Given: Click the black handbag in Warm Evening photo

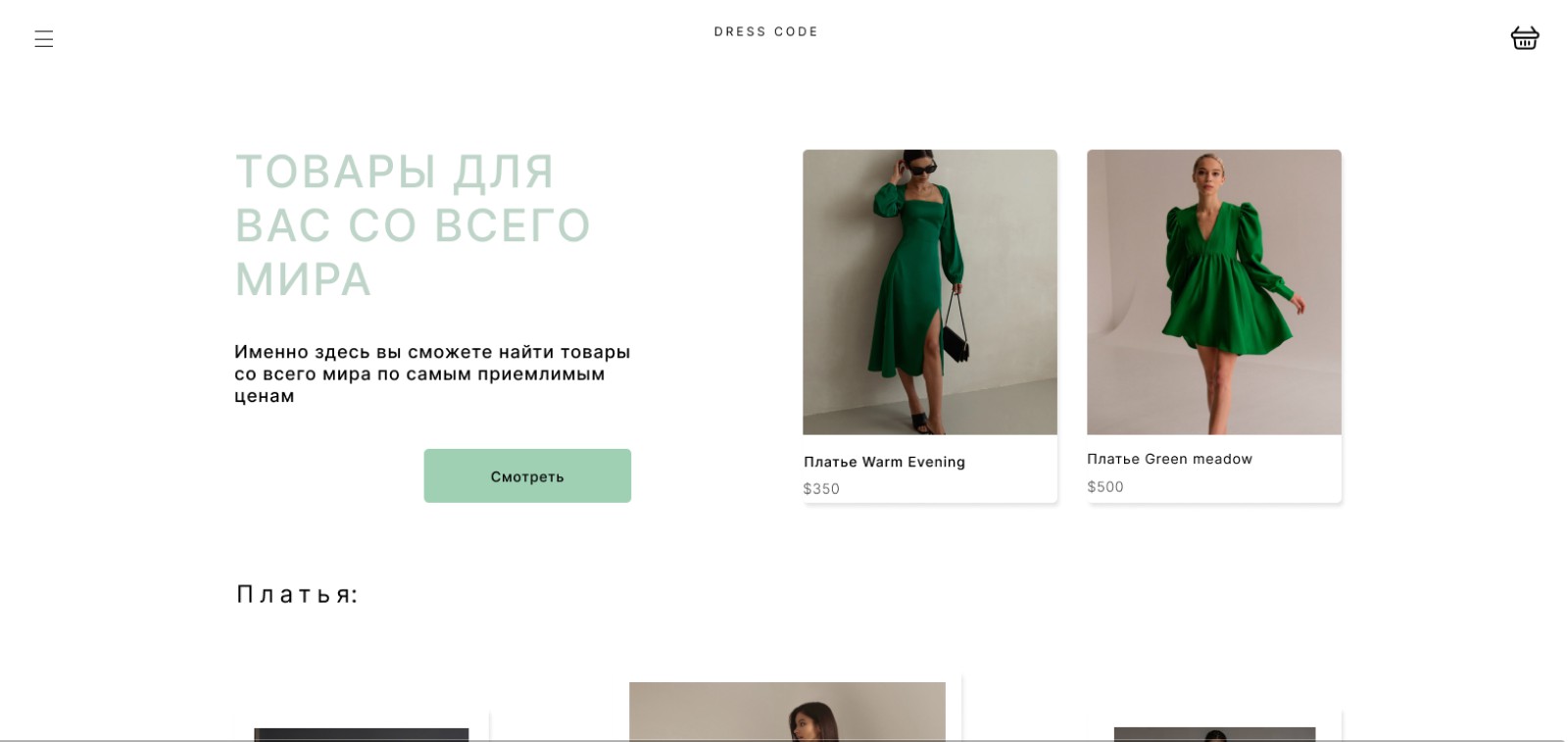Looking at the screenshot, I should click(x=955, y=344).
